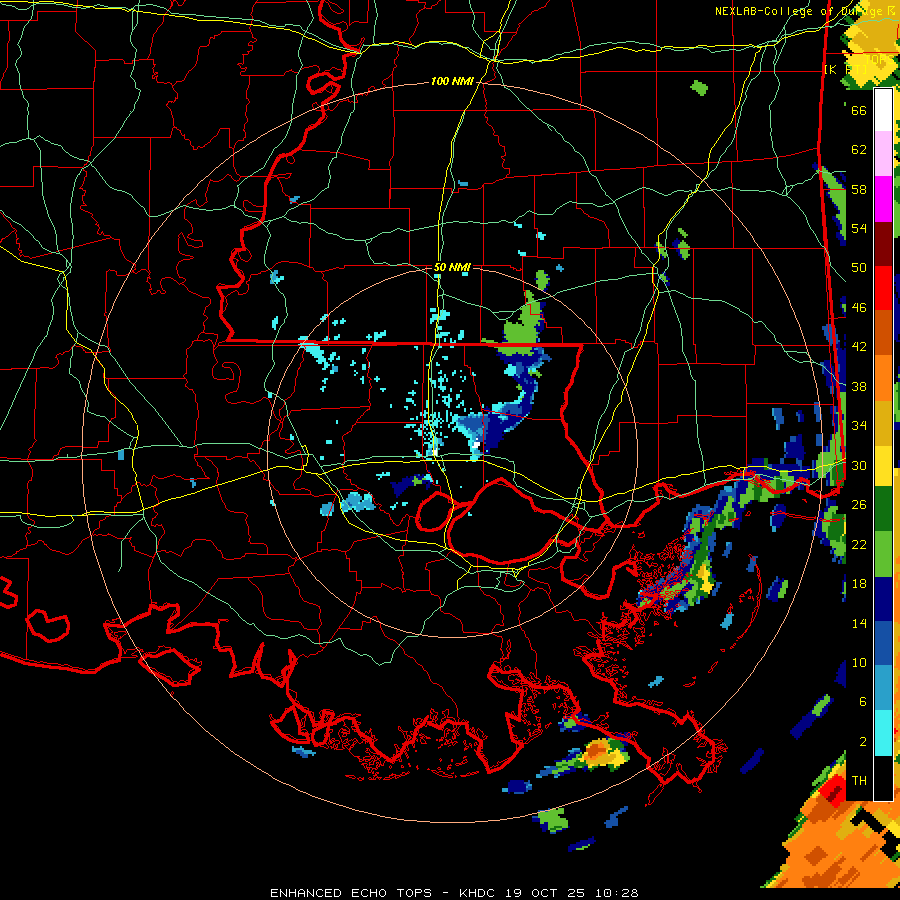Click the legend value '54'
The height and width of the screenshot is (900, 900).
click(x=859, y=228)
